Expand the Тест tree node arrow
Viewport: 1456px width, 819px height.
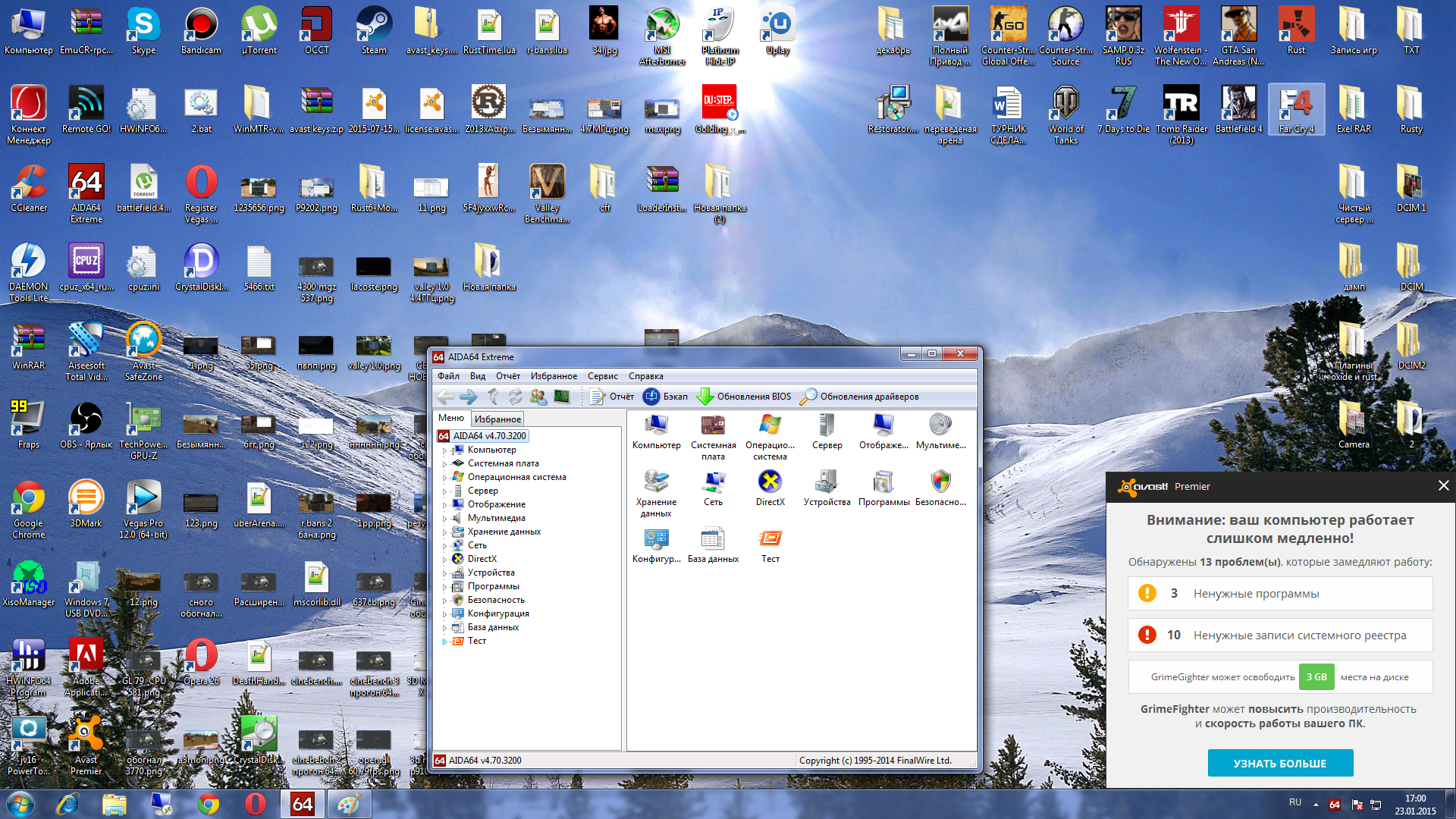[444, 642]
